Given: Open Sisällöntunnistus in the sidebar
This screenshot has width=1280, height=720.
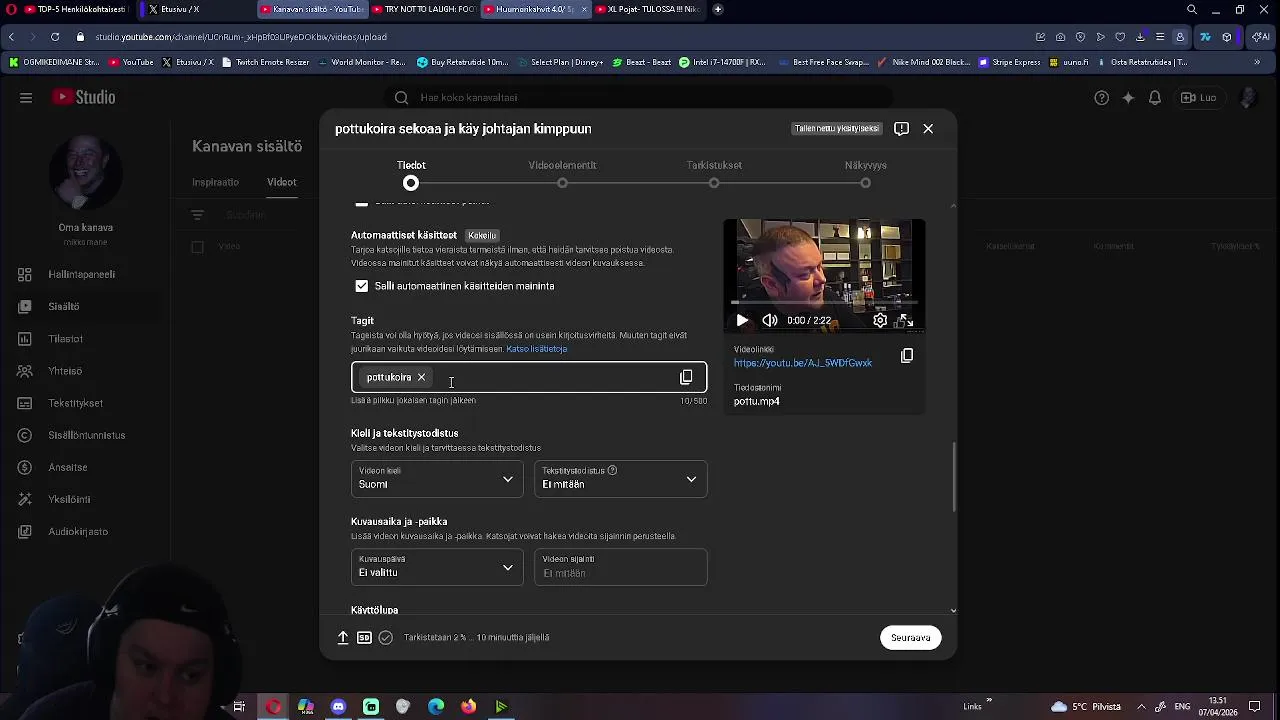Looking at the screenshot, I should [80, 435].
